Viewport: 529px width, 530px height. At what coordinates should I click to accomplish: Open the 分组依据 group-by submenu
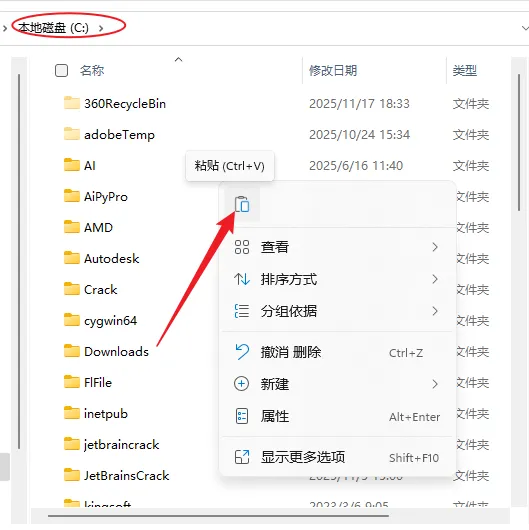337,311
